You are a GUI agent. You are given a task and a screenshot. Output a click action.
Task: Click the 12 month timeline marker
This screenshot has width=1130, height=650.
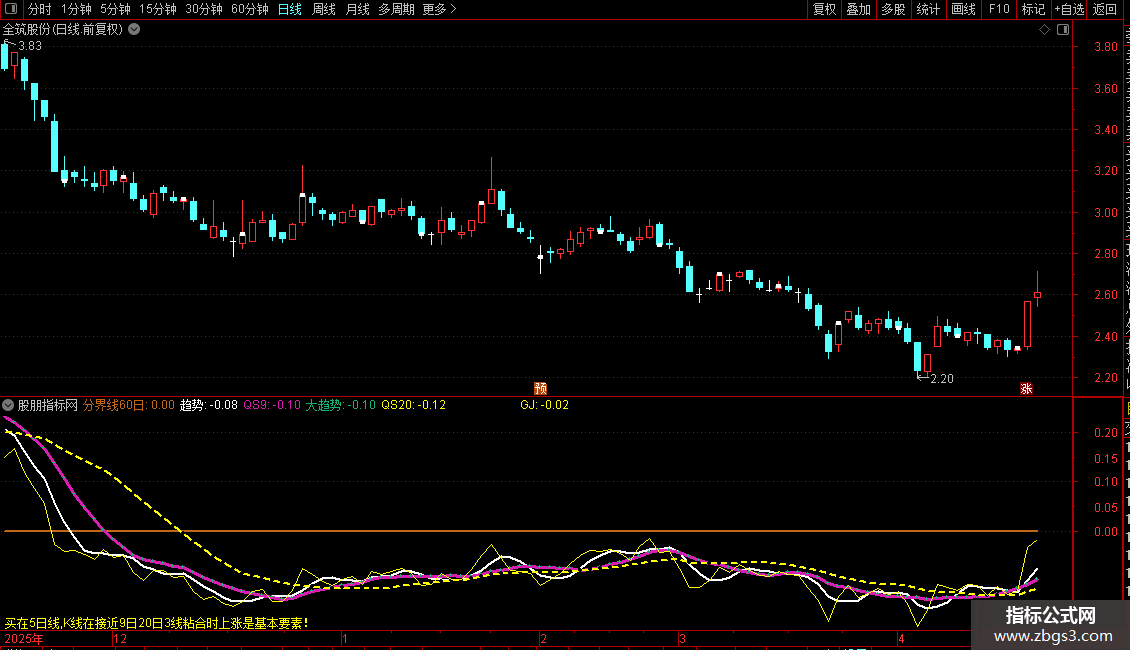(x=120, y=638)
